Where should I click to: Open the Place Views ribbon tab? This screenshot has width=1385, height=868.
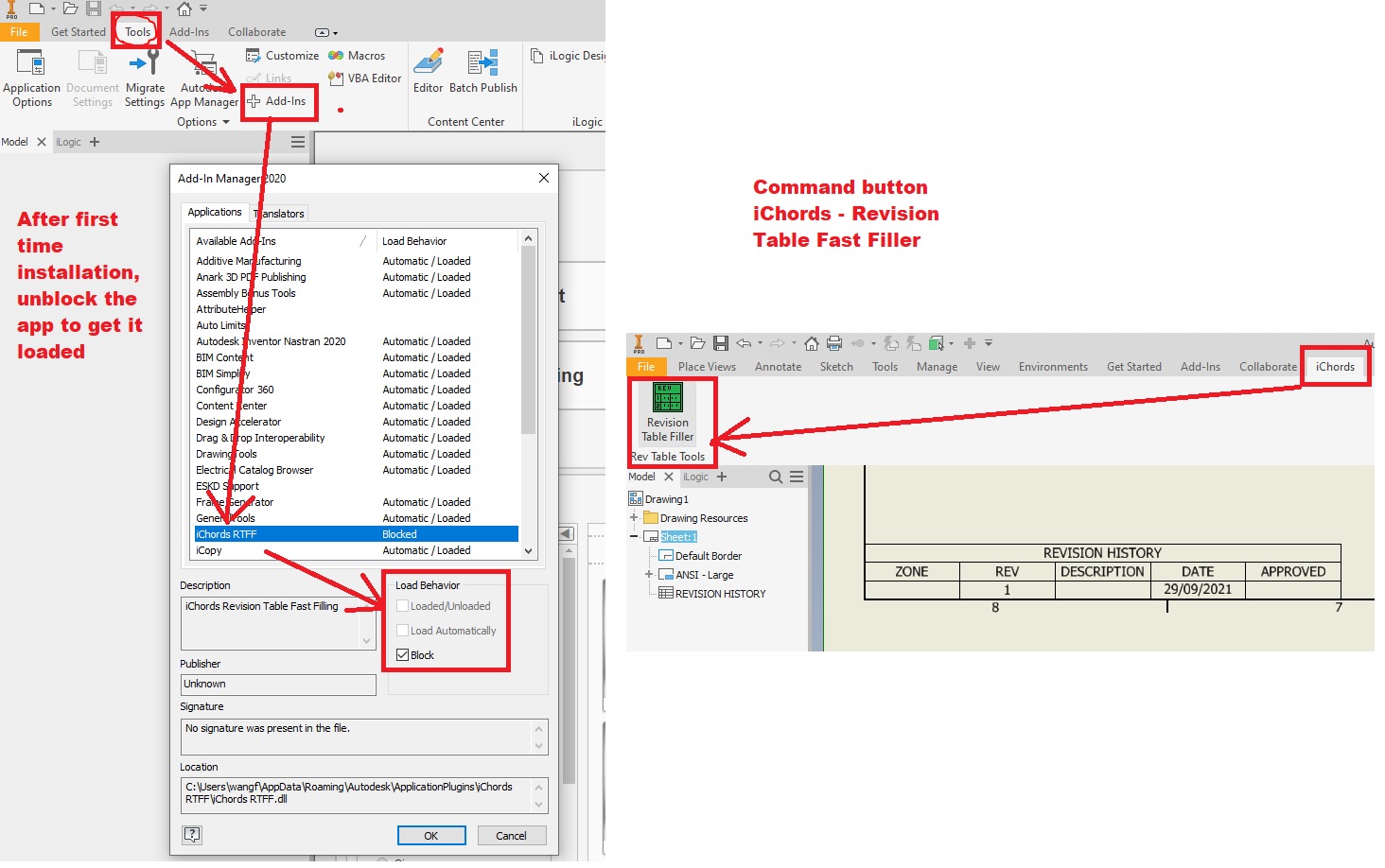tap(707, 367)
